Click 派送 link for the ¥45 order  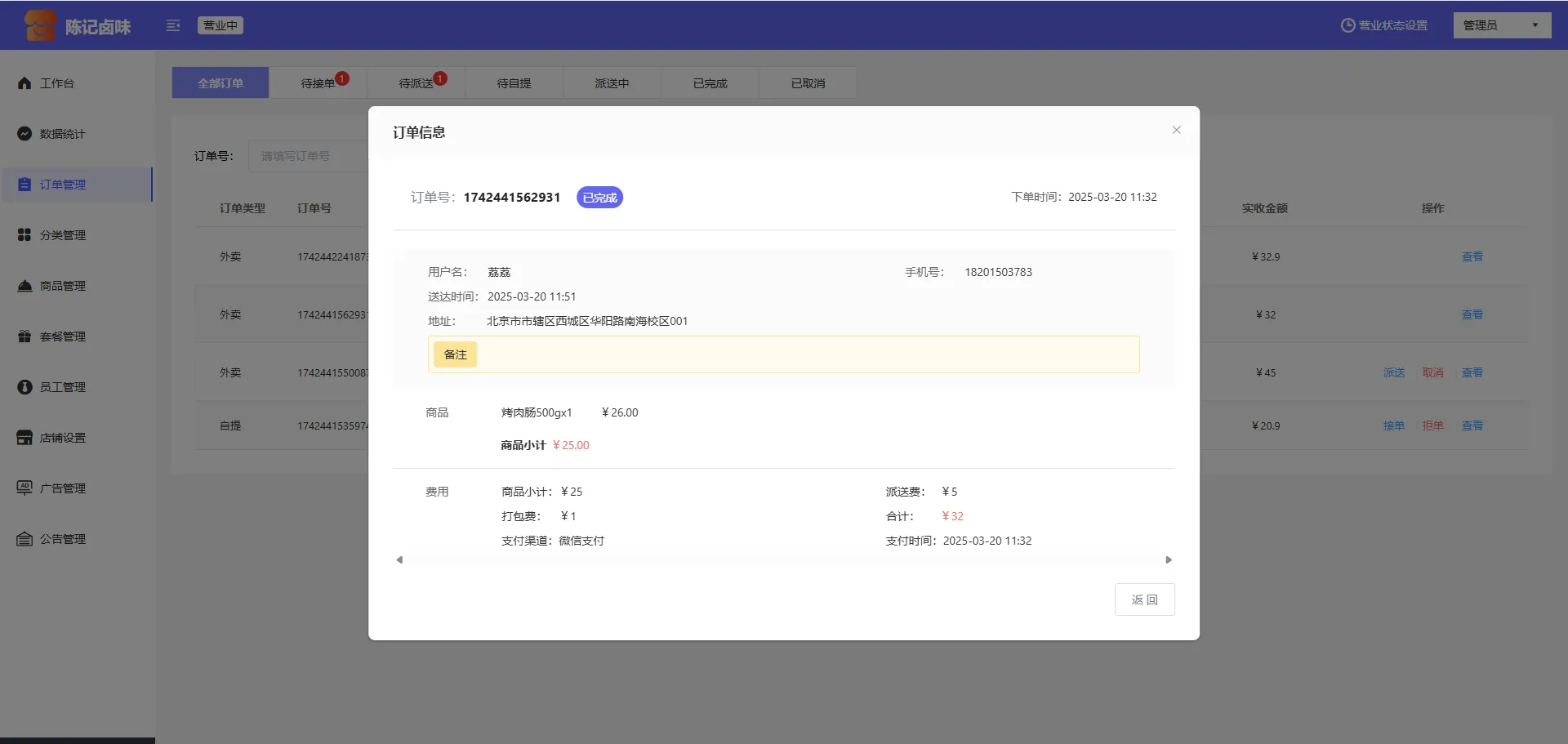(1393, 372)
